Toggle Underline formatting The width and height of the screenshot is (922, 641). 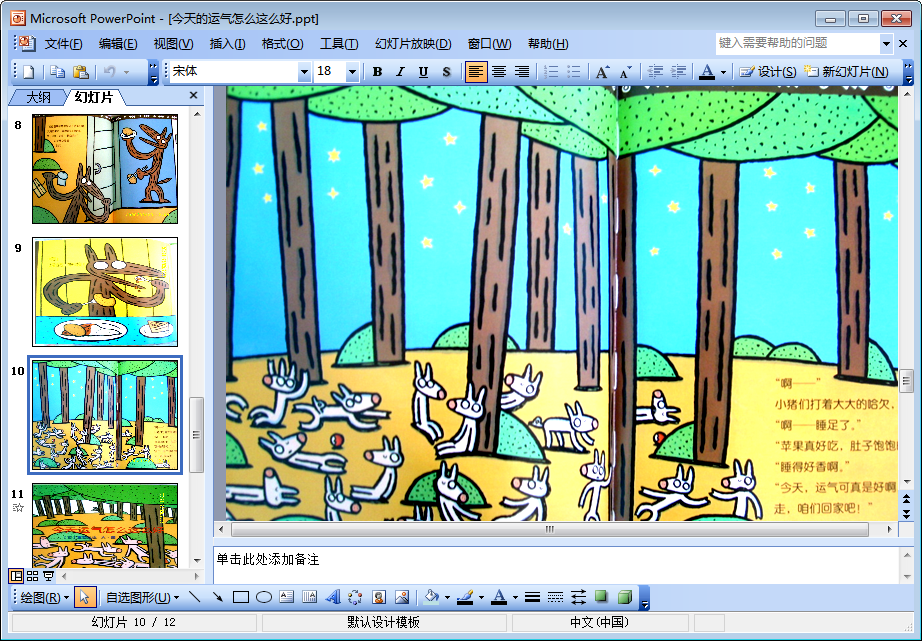click(423, 72)
